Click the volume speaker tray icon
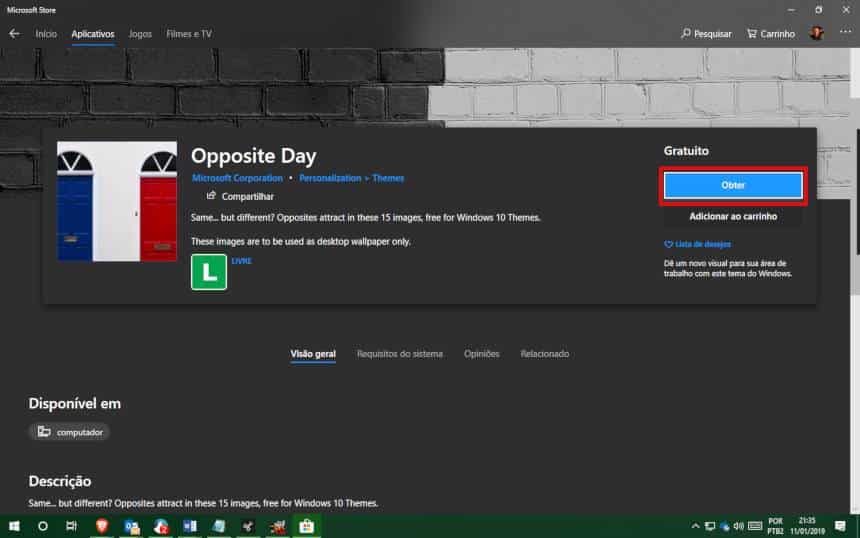The image size is (860, 538). pos(739,526)
